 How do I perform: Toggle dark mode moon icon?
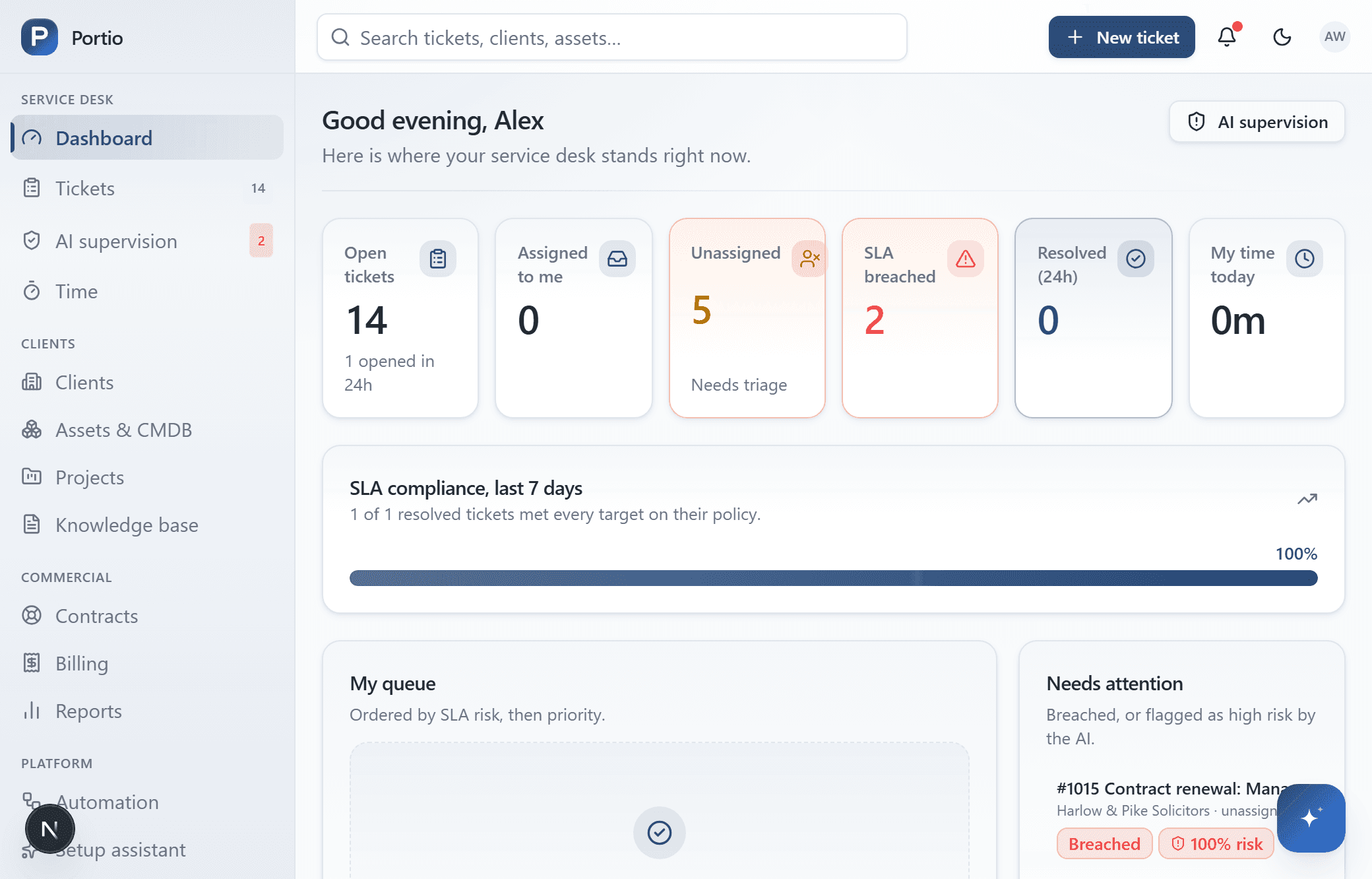click(1282, 37)
